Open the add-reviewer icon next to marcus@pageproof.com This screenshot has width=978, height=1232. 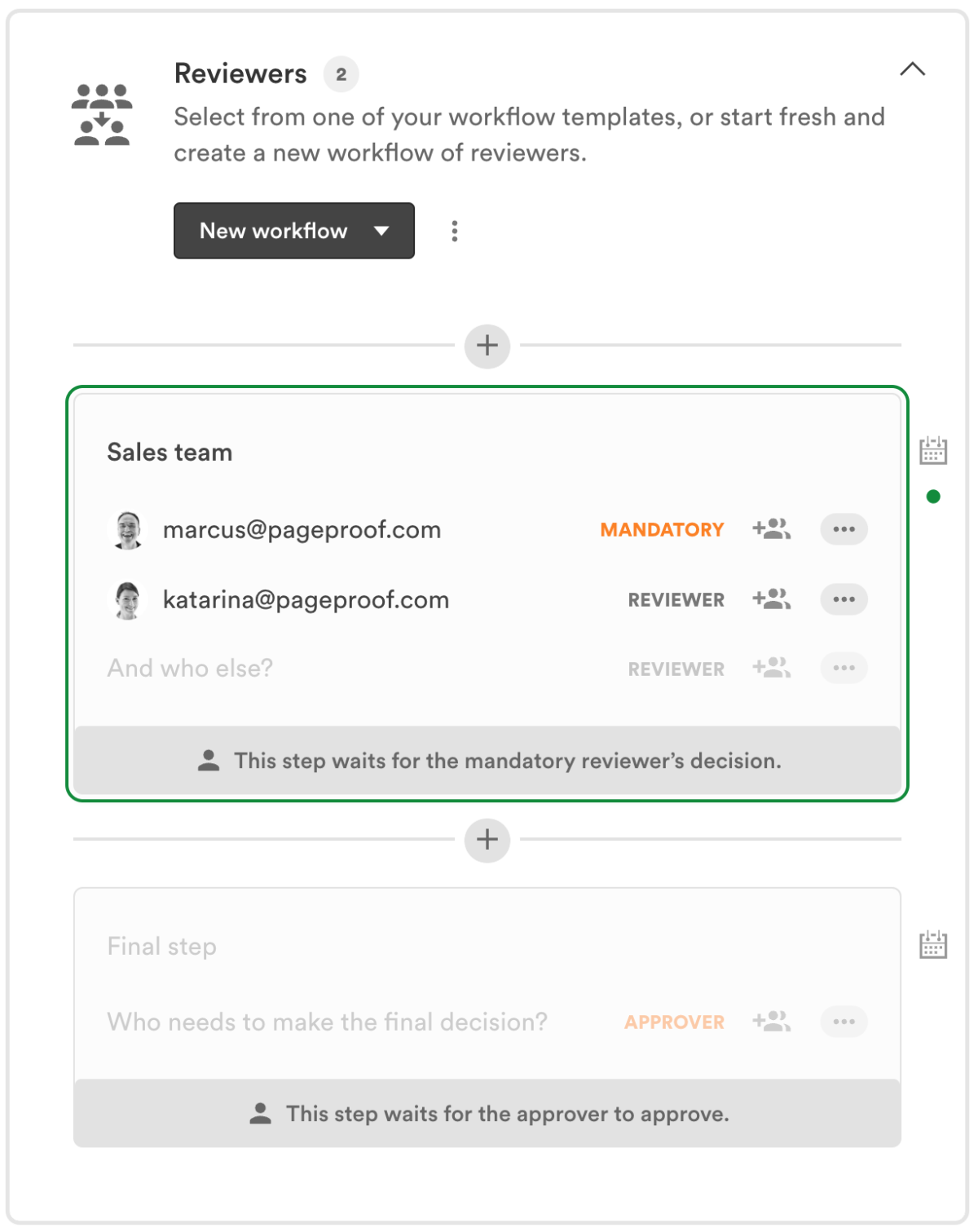tap(769, 529)
